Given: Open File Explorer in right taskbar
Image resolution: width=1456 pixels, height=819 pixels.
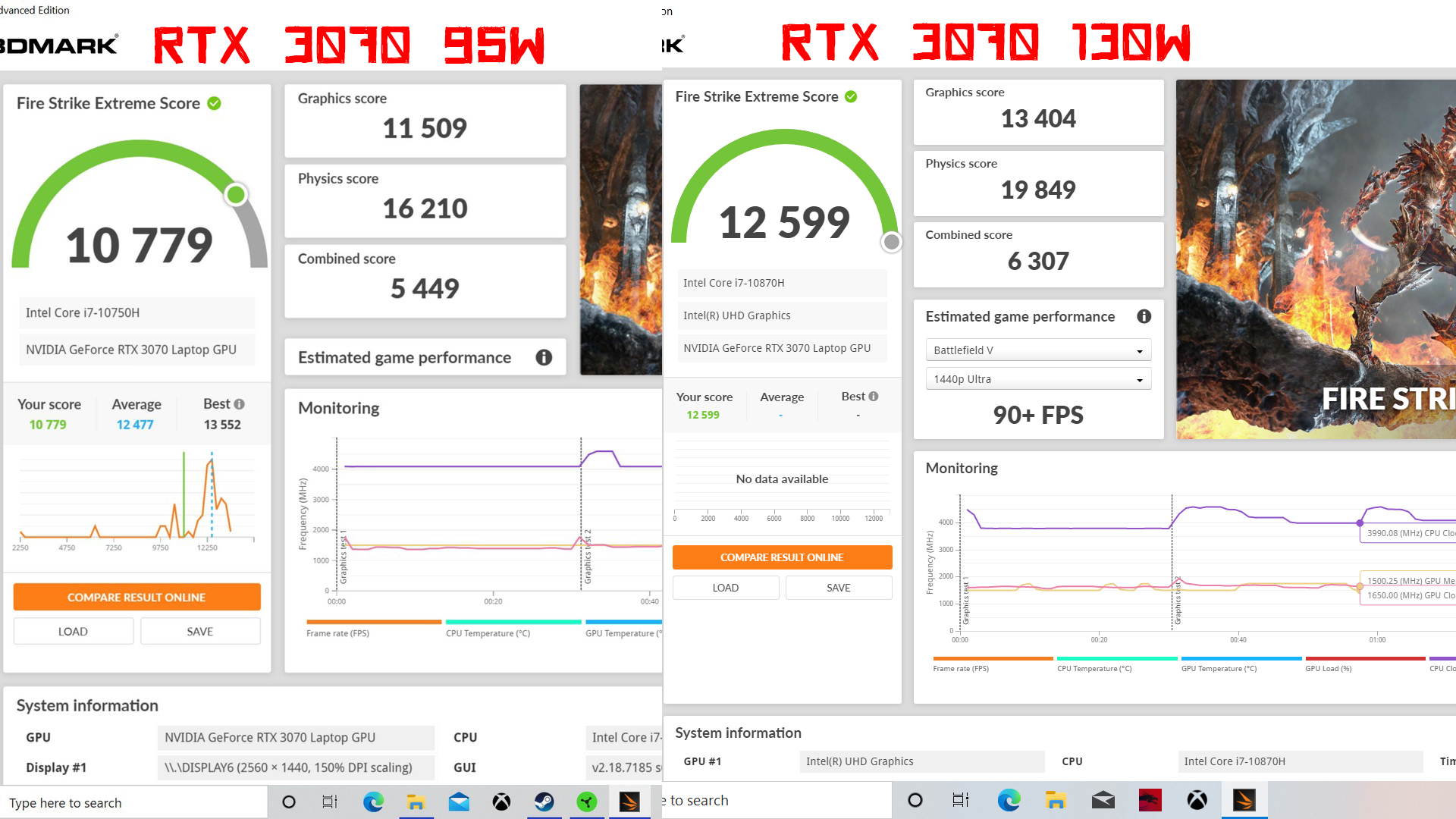Looking at the screenshot, I should (1056, 800).
